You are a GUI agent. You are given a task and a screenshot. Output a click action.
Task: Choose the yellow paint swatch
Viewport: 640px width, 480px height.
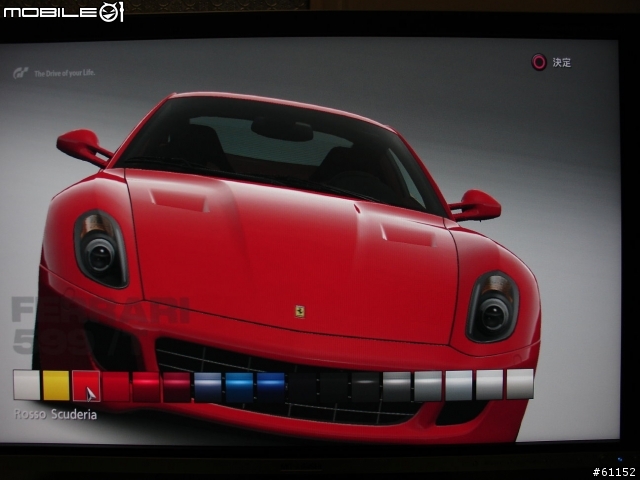point(56,385)
